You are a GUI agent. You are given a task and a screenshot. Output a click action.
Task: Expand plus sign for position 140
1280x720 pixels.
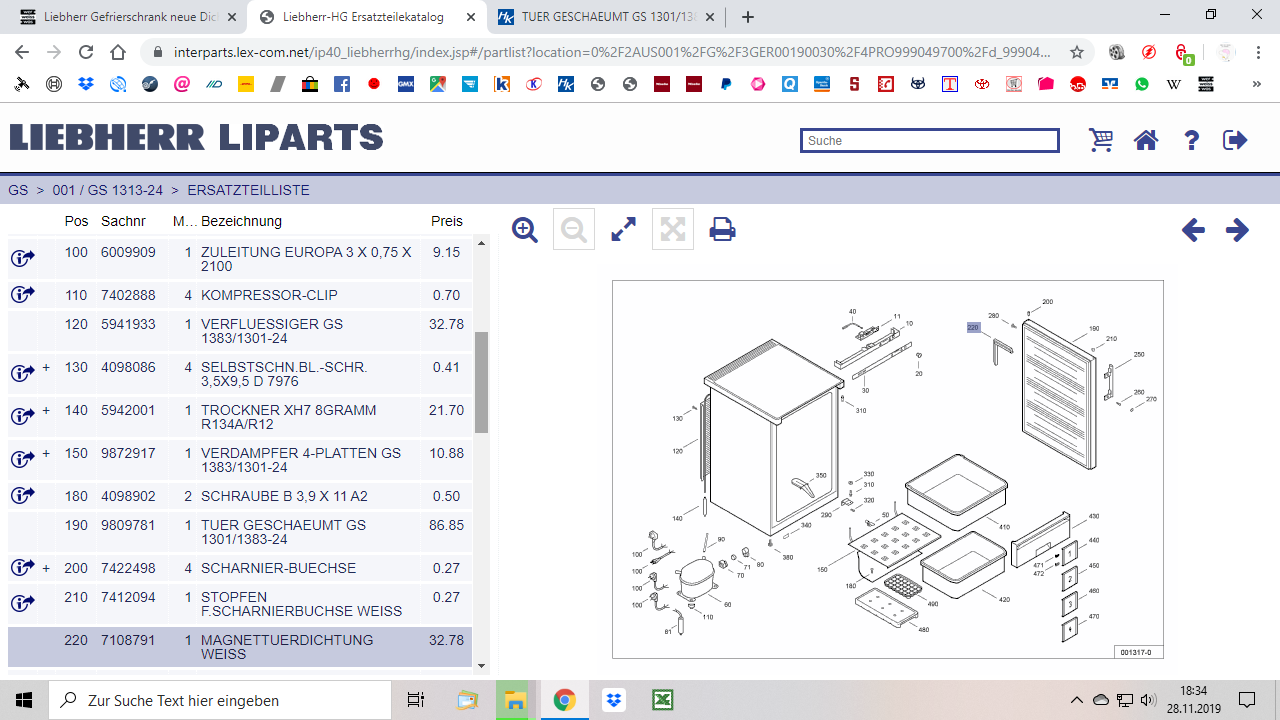point(46,410)
